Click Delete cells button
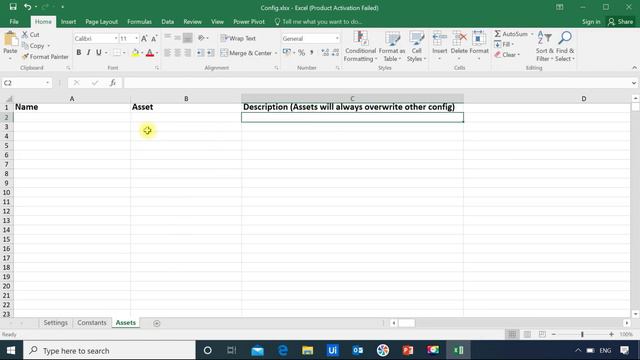 pos(459,46)
